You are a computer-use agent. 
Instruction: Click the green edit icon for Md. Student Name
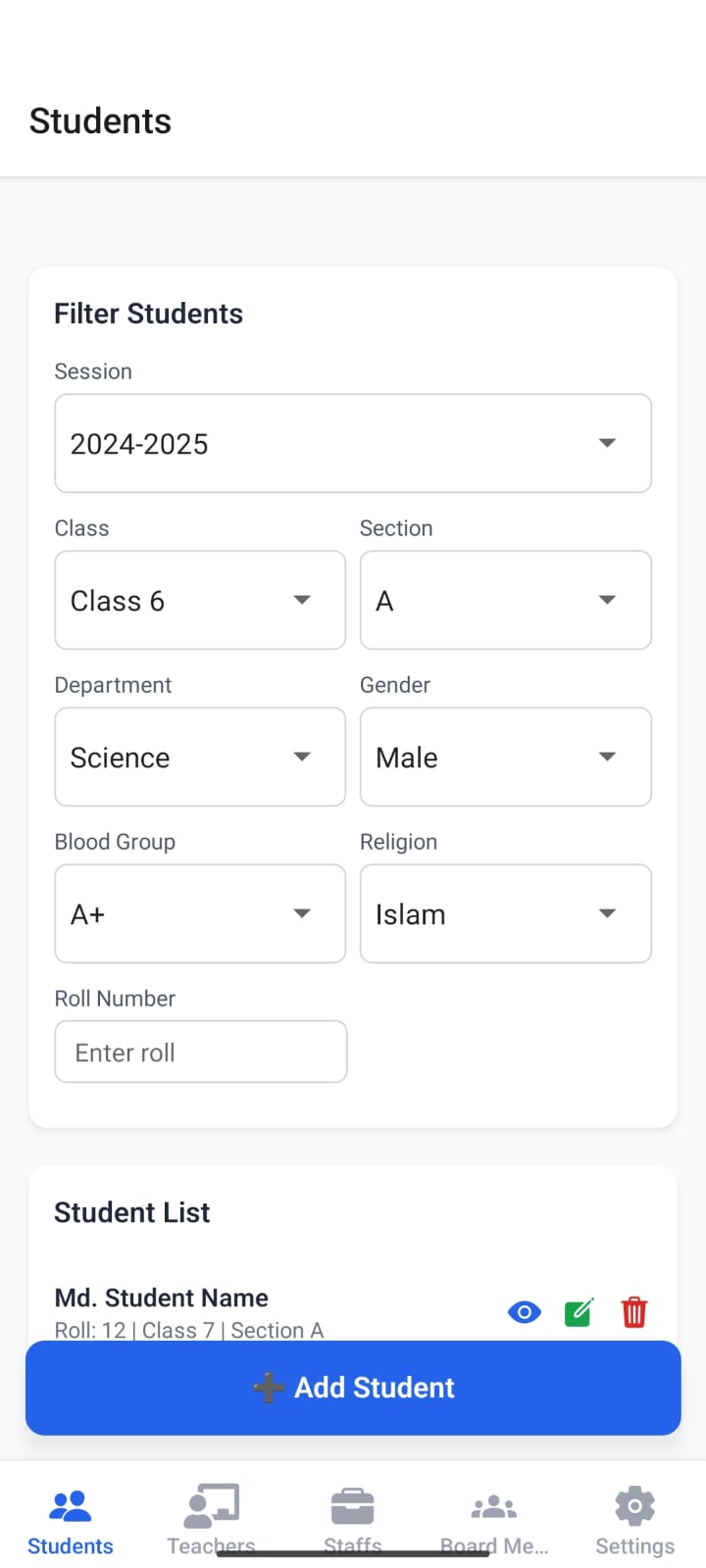click(578, 1311)
